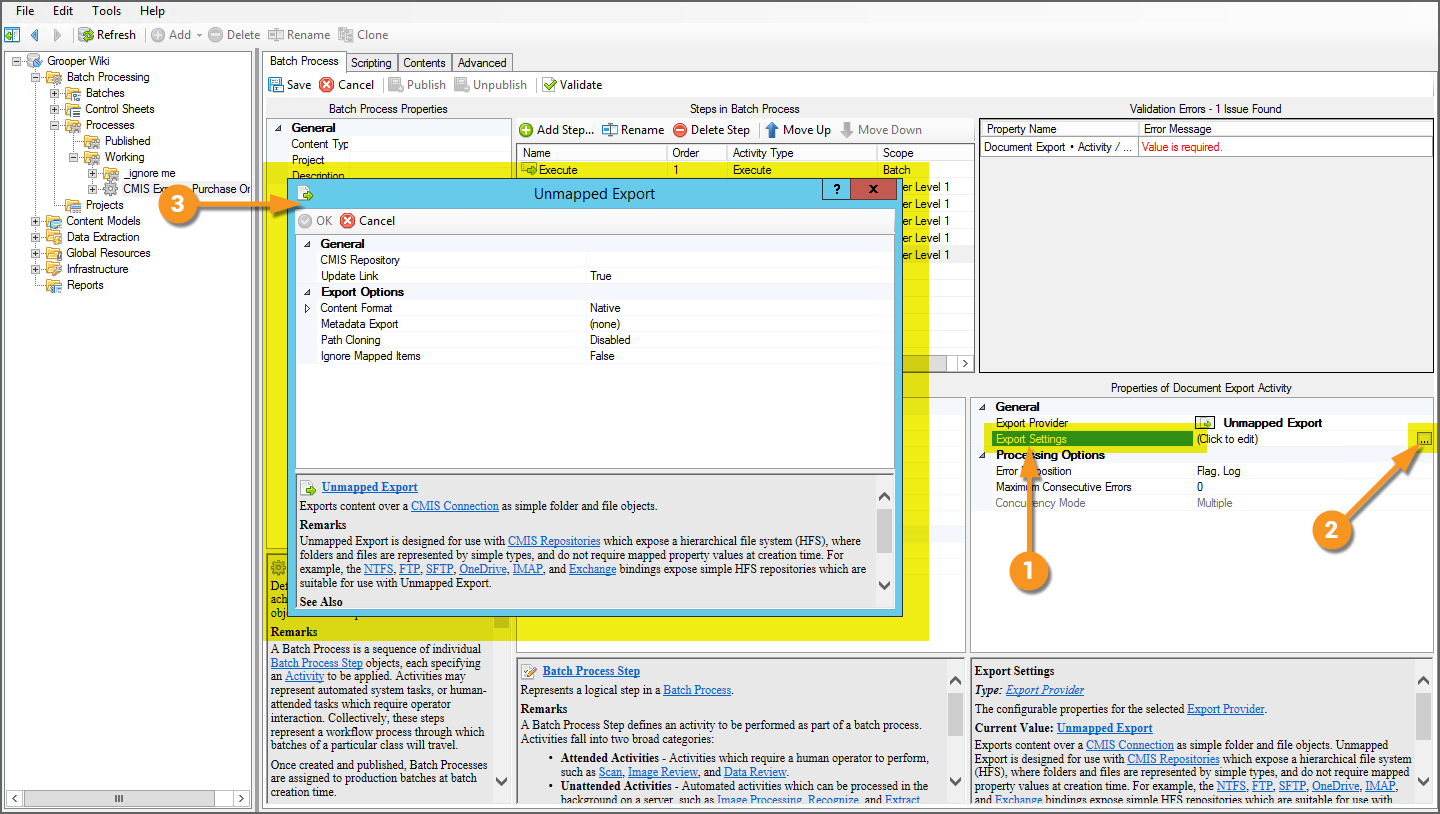Open Export Settings ellipsis editor button

[1424, 439]
